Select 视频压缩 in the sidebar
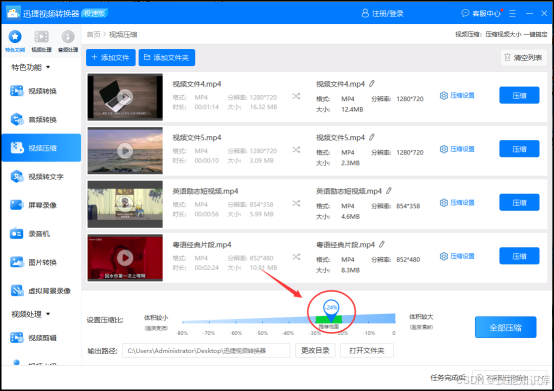Screen dimensions: 554x391 pos(41,148)
